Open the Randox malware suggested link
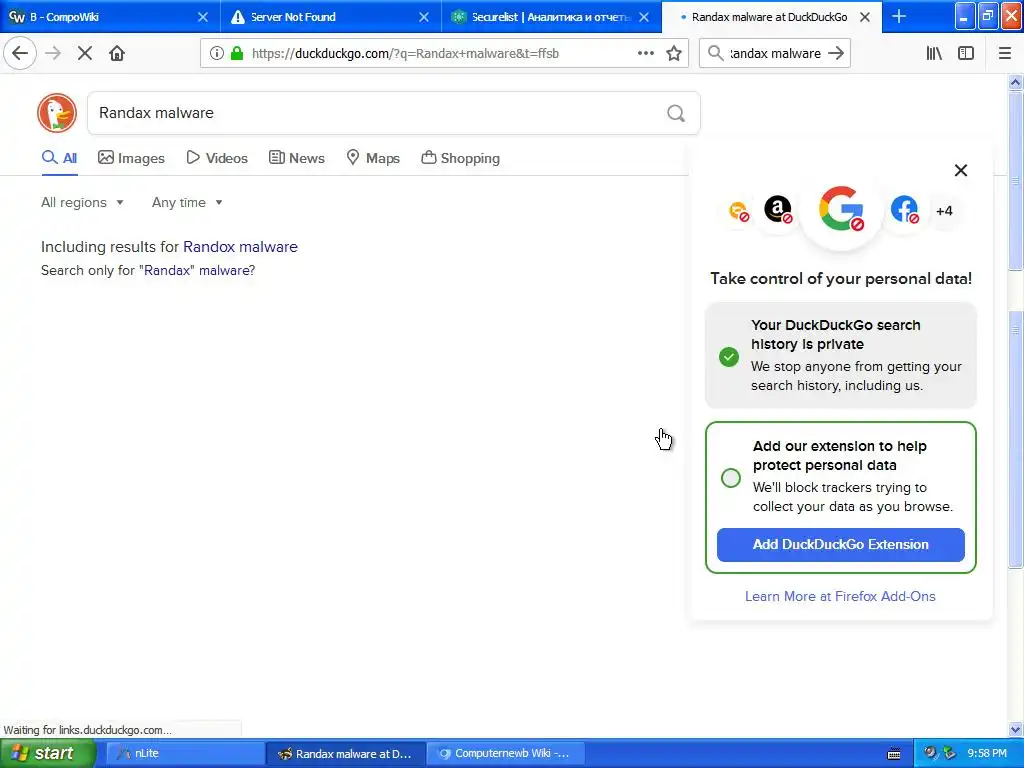1024x768 pixels. click(240, 247)
